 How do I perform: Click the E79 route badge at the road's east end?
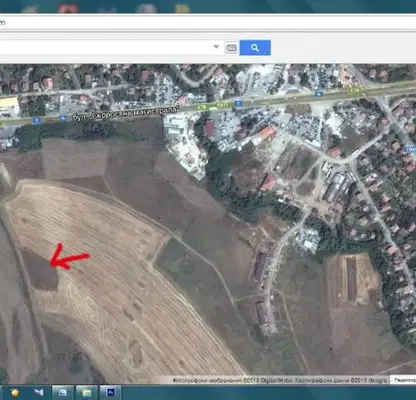pyautogui.click(x=356, y=90)
